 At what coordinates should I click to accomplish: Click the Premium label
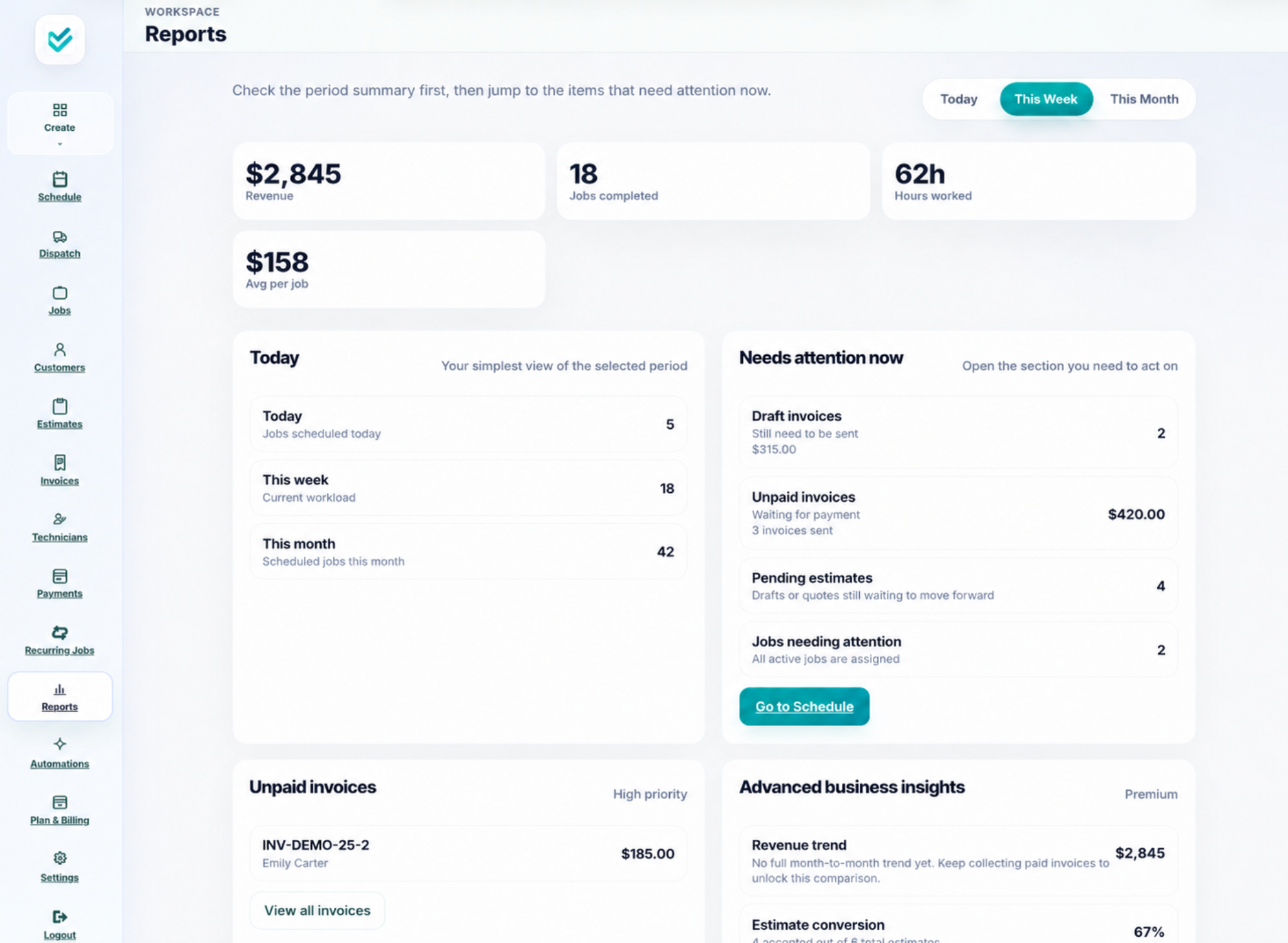click(1151, 794)
